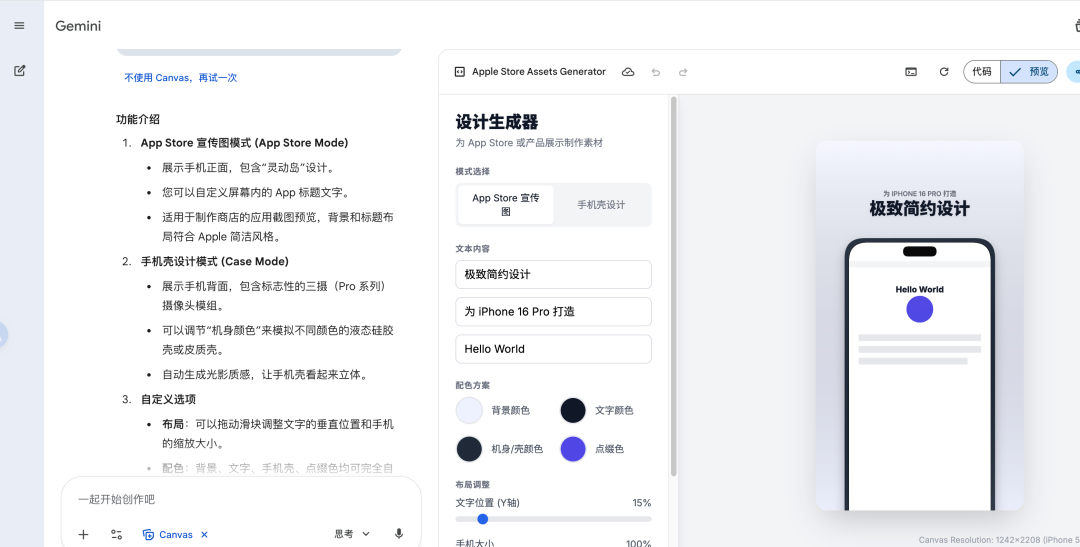This screenshot has width=1080, height=547.
Task: Open the 思考 model dropdown
Action: click(352, 534)
